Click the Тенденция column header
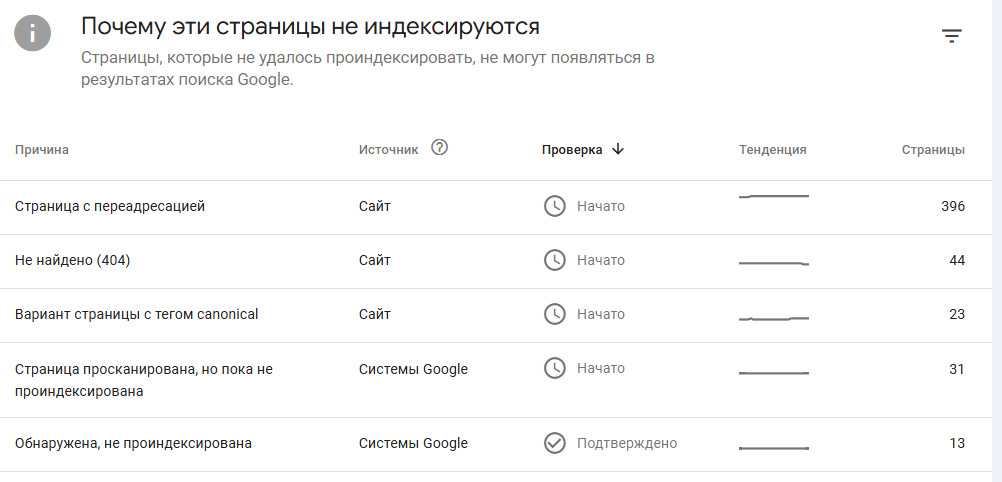The height and width of the screenshot is (482, 1002). pyautogui.click(x=772, y=150)
